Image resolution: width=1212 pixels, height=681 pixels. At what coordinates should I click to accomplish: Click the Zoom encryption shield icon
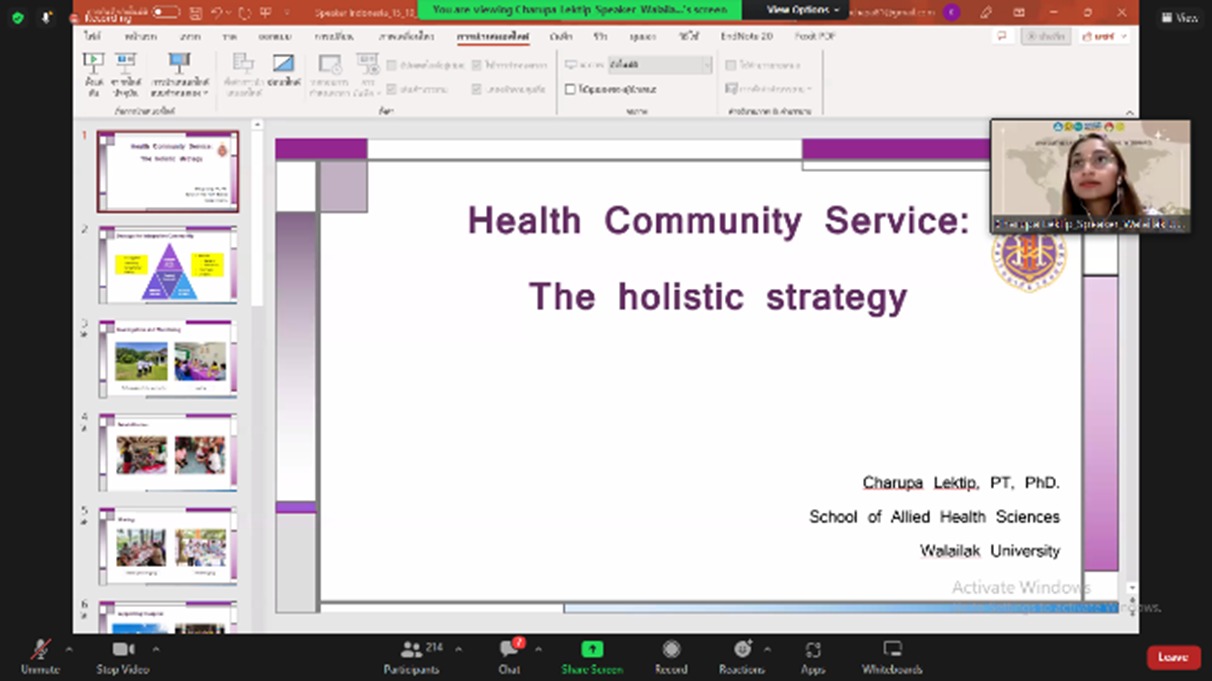click(18, 18)
